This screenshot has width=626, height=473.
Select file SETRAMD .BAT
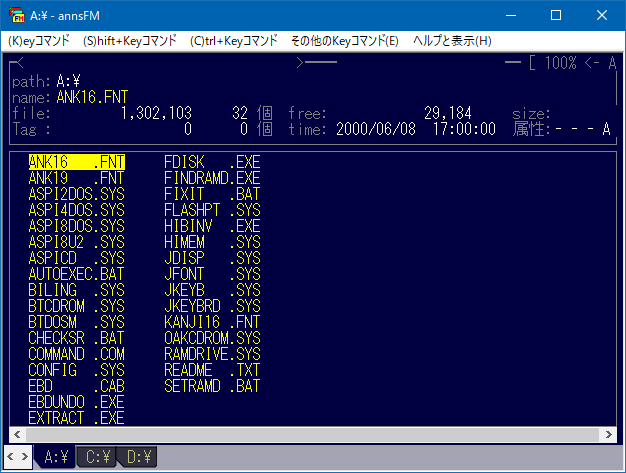tap(212, 386)
